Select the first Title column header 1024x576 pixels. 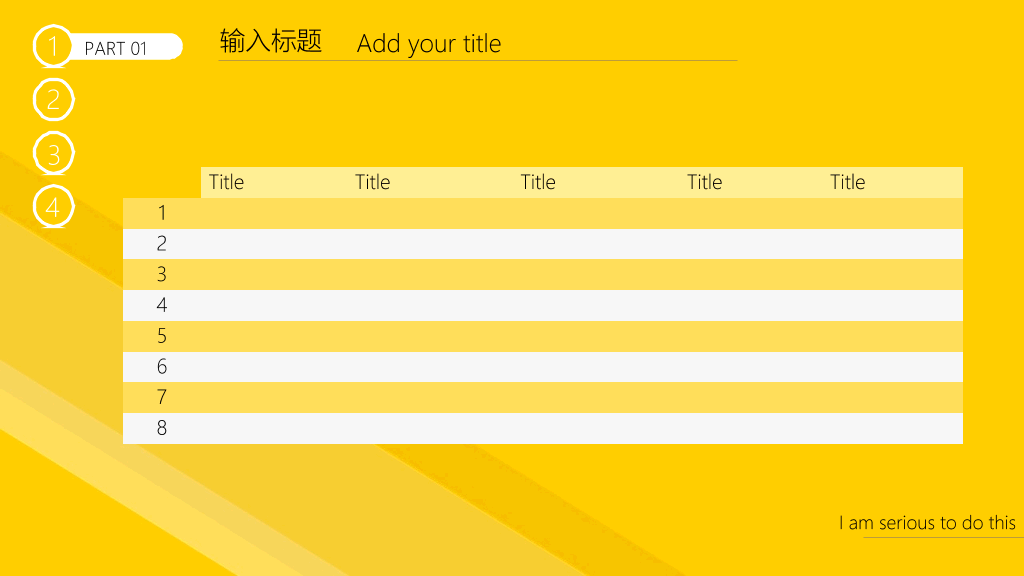pyautogui.click(x=226, y=182)
